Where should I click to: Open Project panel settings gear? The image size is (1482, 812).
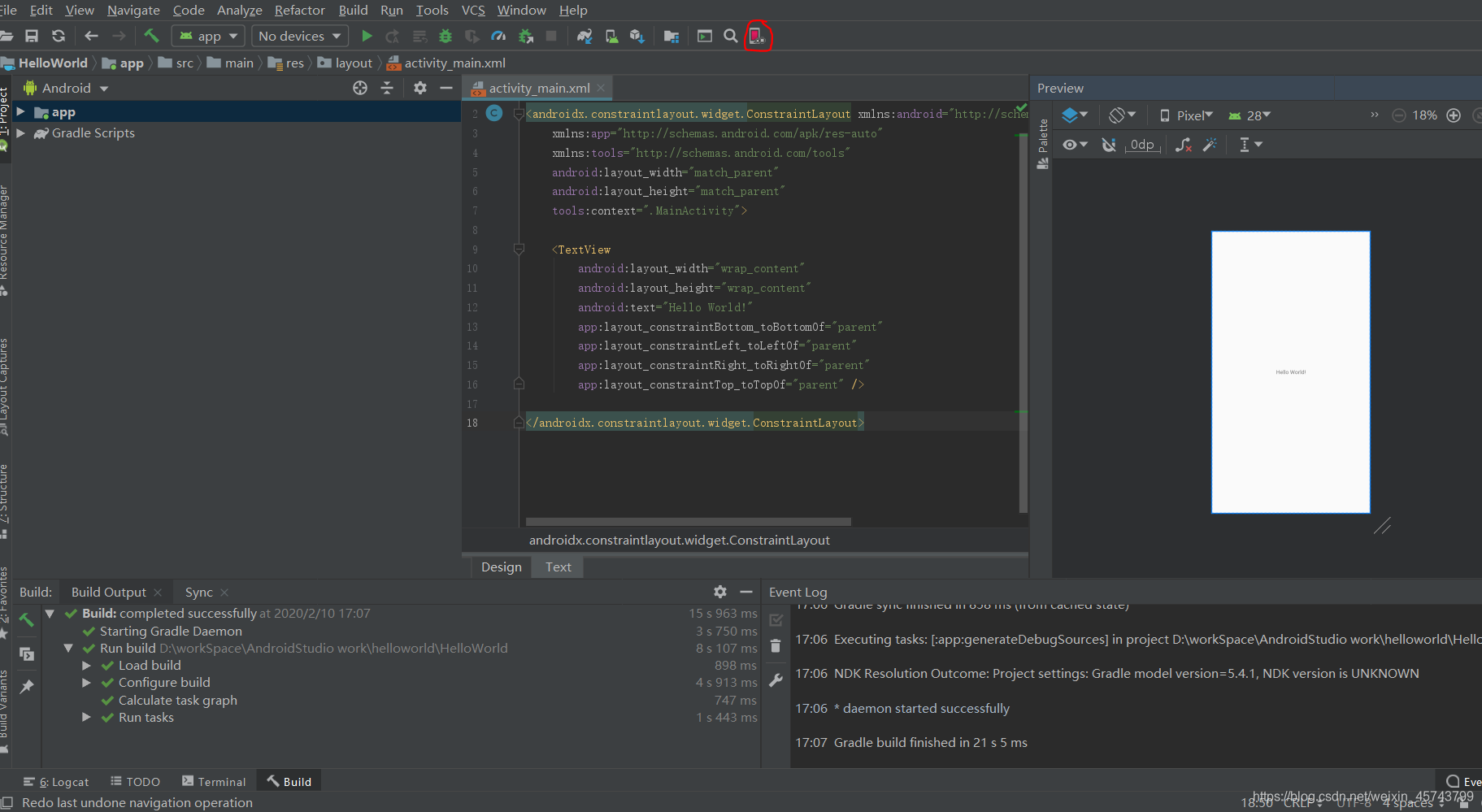click(x=420, y=88)
